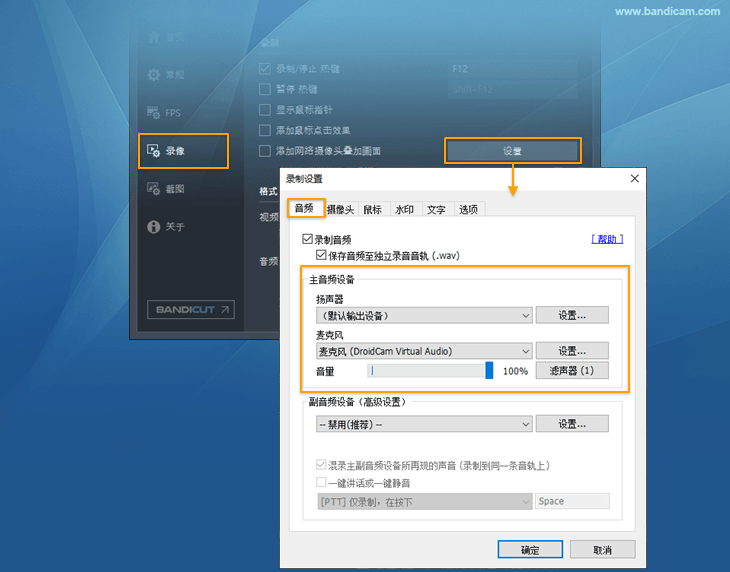Switch to the 文字 tab
Viewport: 730px width, 572px height.
(x=437, y=210)
